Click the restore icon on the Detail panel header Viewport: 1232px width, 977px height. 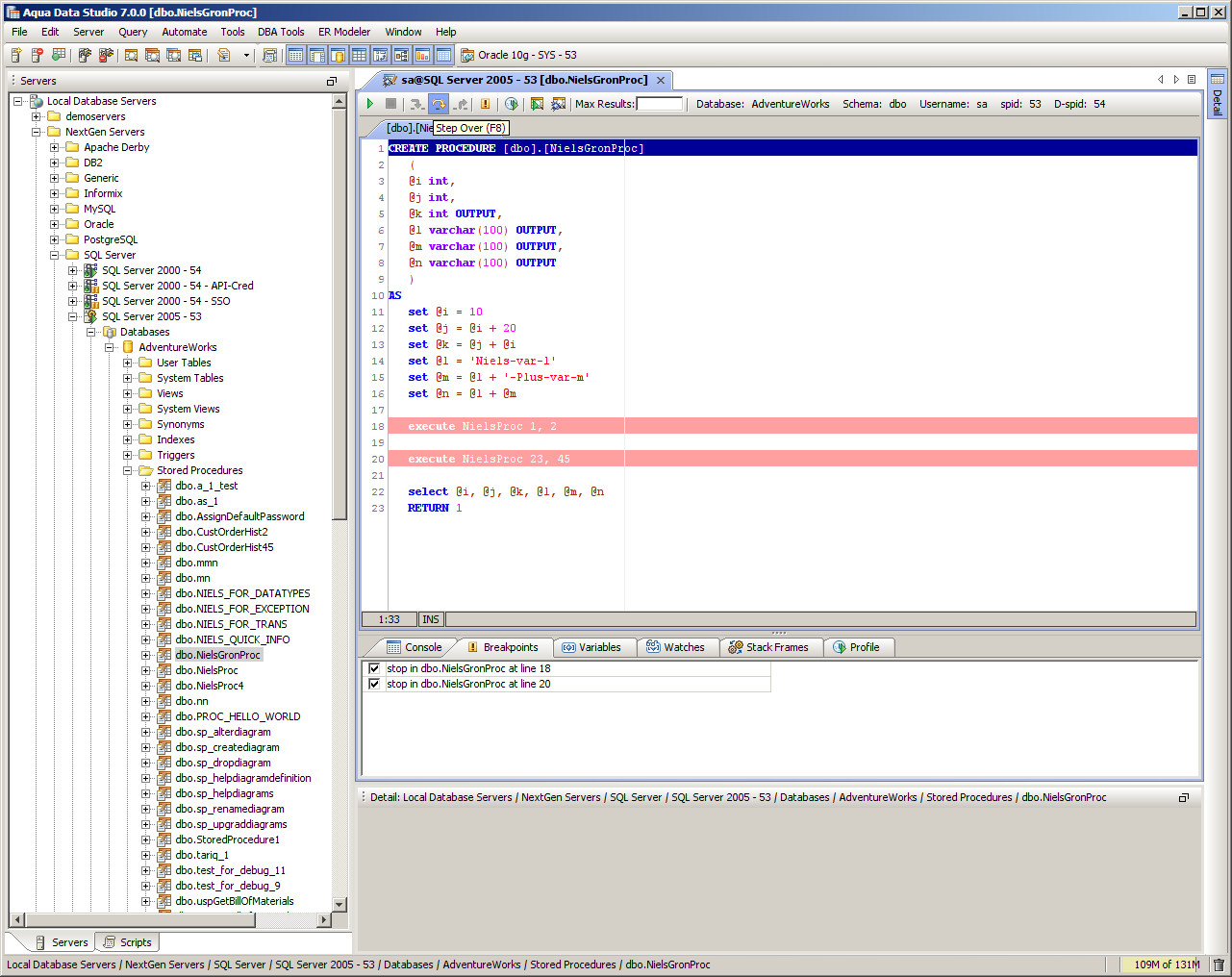click(1184, 797)
